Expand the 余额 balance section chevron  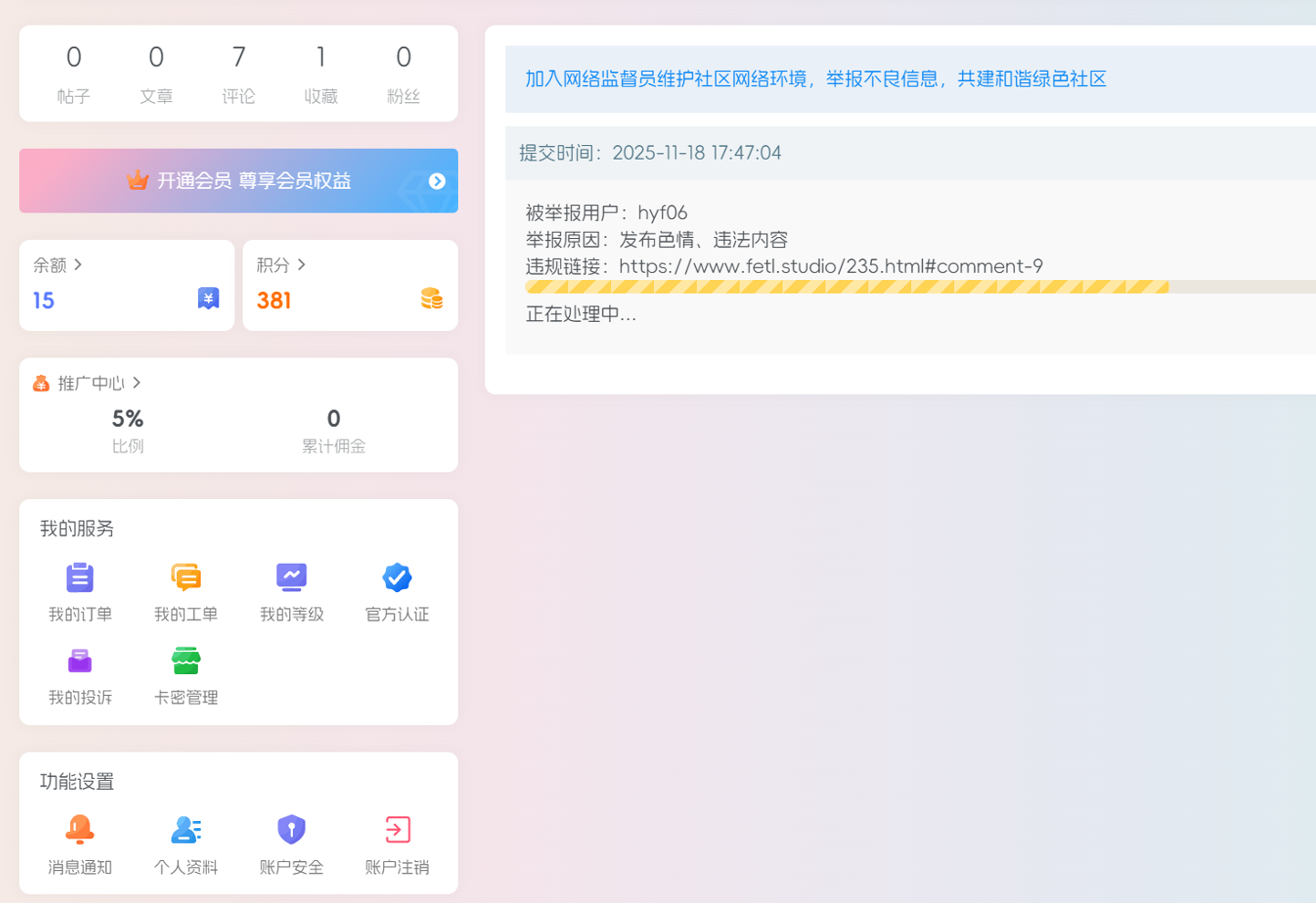pyautogui.click(x=79, y=265)
